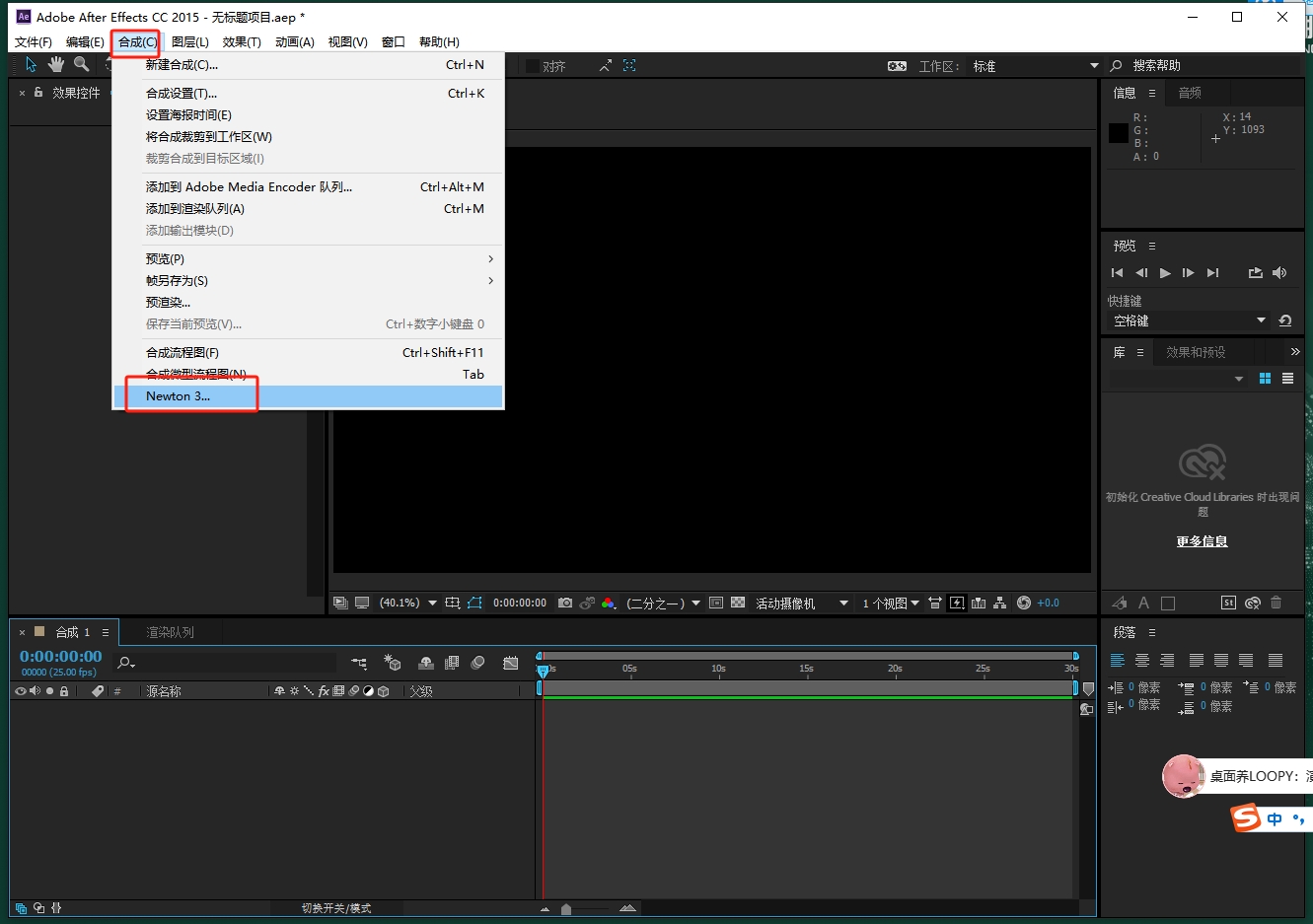Click the reset shortcut icon beside 空格键

(x=1284, y=320)
